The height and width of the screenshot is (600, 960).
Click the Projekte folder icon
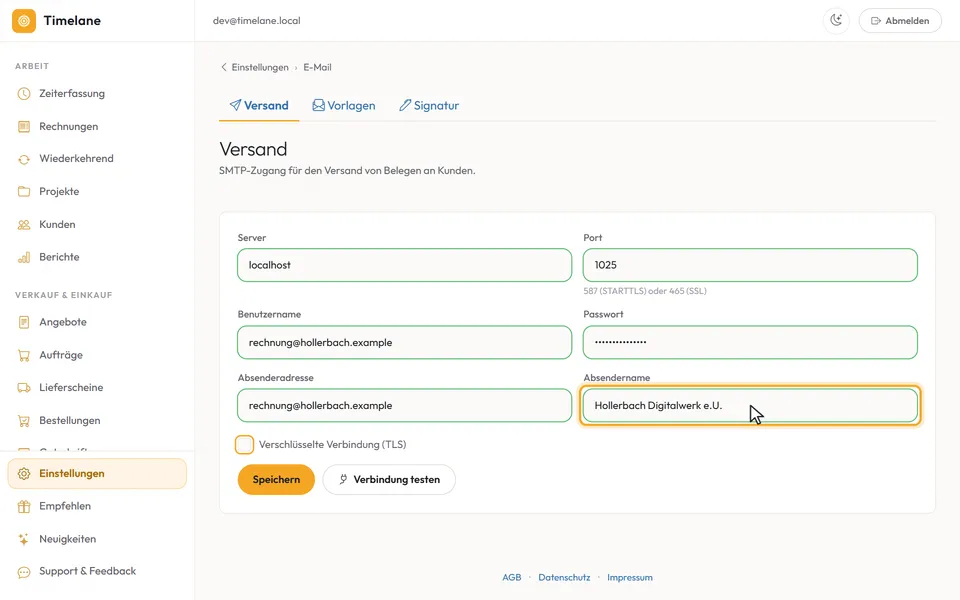click(x=24, y=192)
